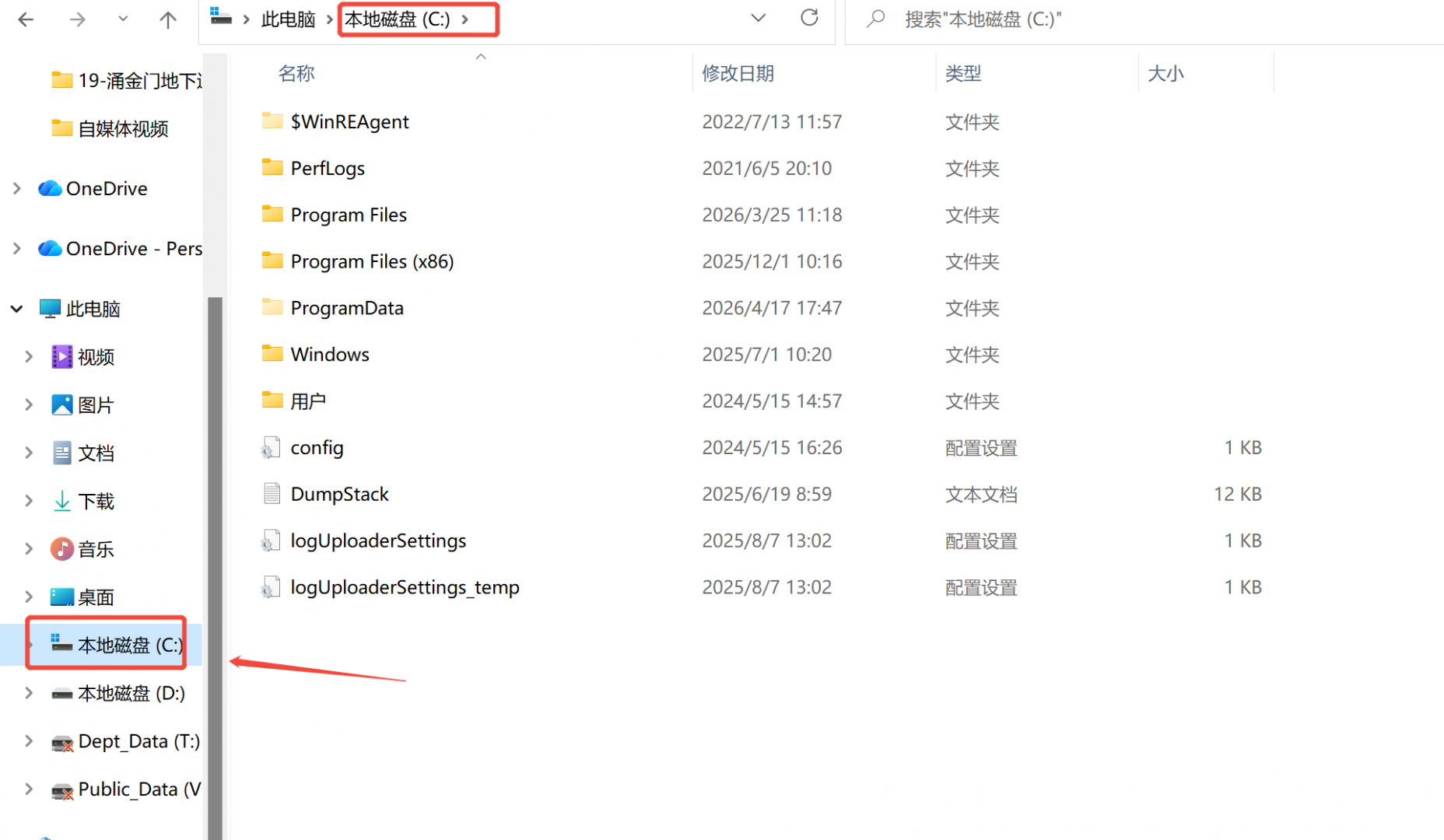Viewport: 1444px width, 840px height.
Task: Click the OneDrive cloud icon in sidebar
Action: [x=50, y=189]
